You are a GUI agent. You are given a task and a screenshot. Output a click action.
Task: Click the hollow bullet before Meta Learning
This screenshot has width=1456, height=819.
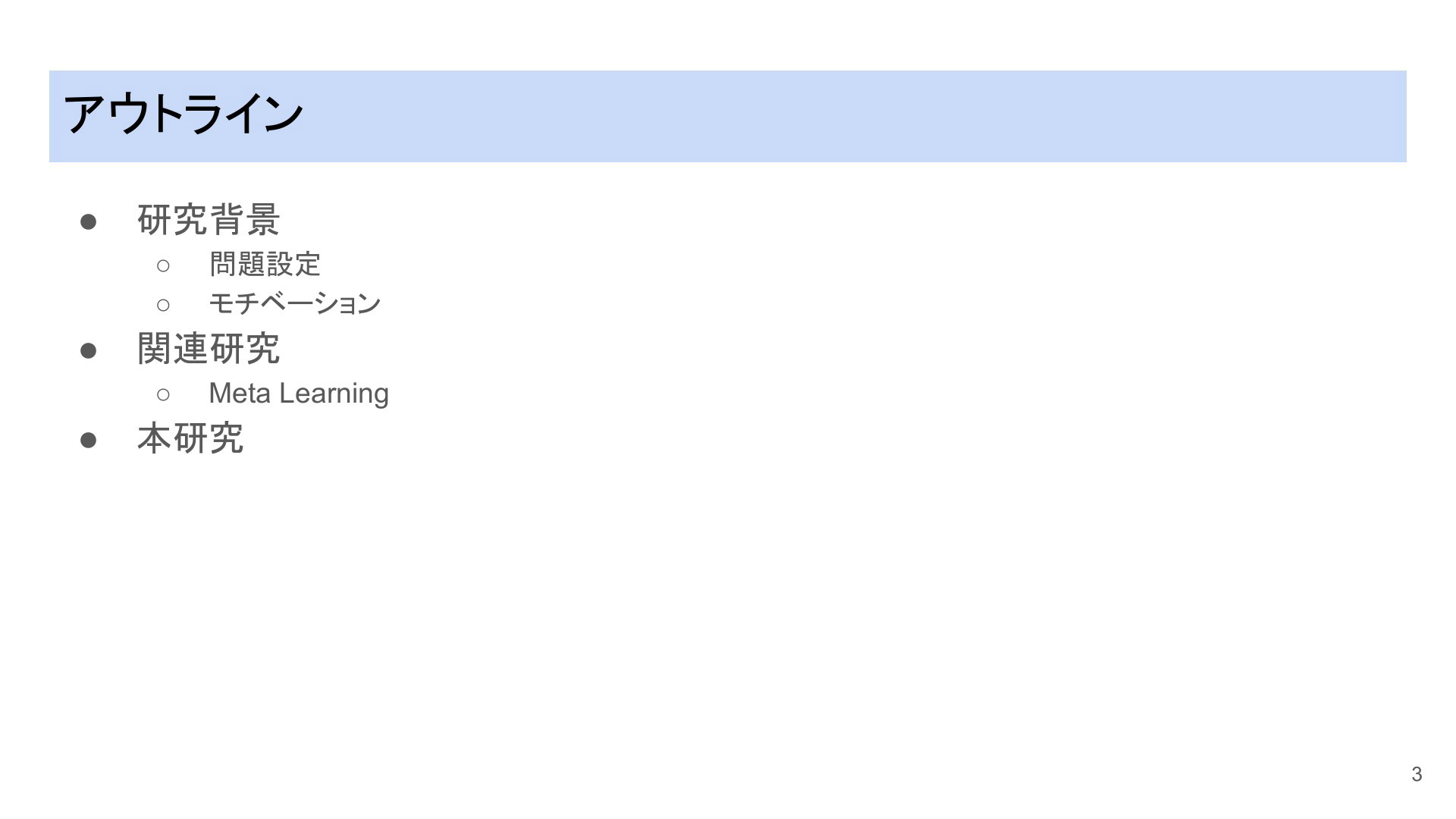[163, 394]
